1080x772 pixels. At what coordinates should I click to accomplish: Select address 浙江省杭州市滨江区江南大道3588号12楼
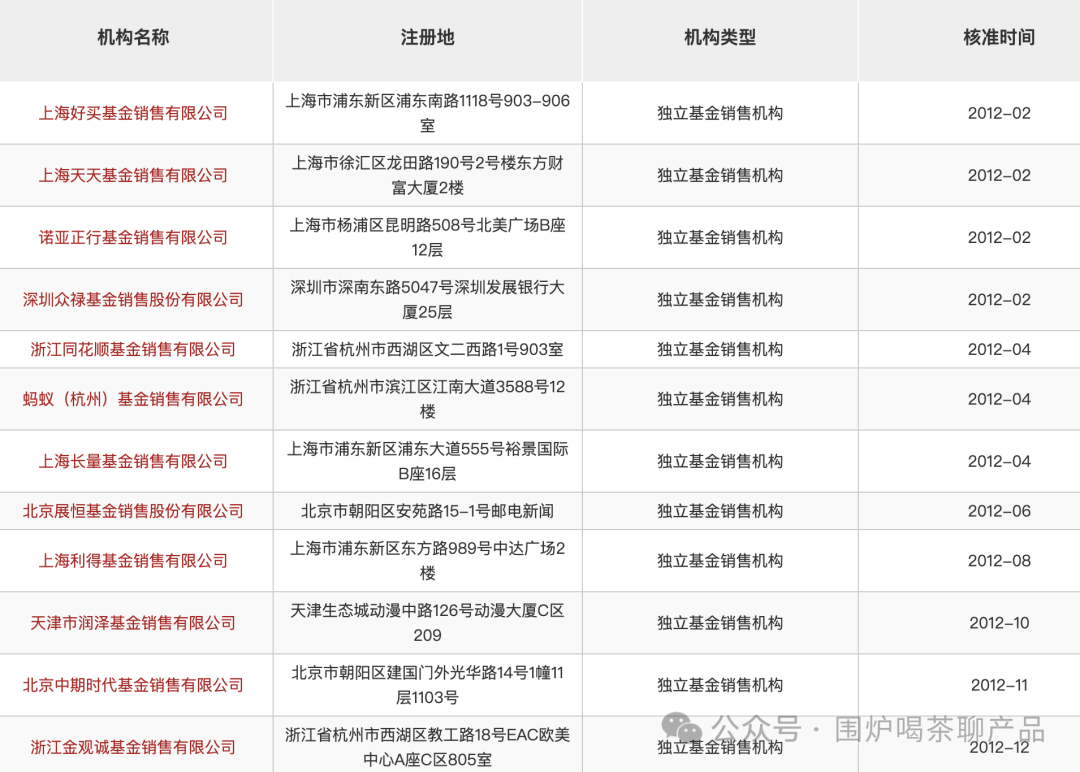(x=427, y=399)
